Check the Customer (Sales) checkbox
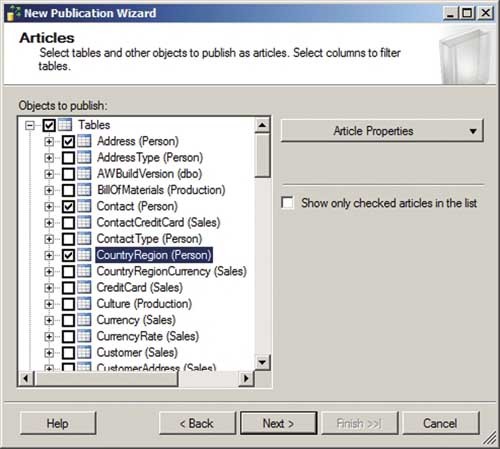Viewport: 500px width, 449px height. pos(68,353)
